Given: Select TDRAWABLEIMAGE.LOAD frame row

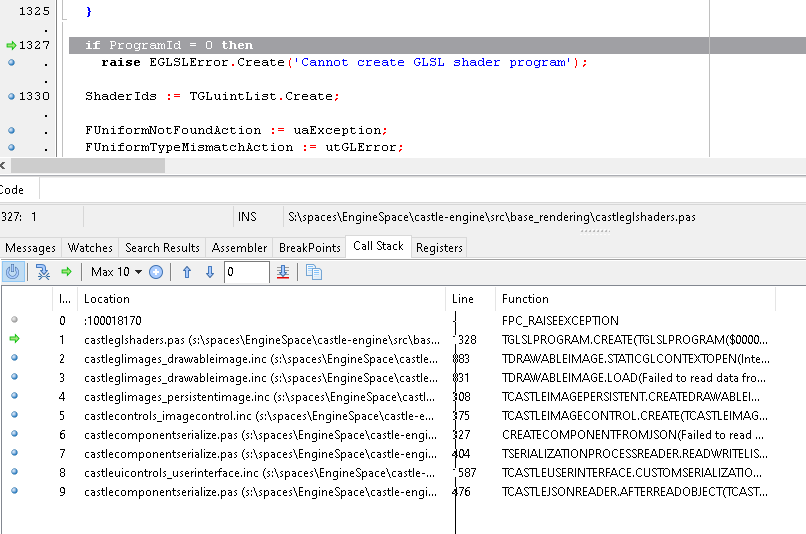Looking at the screenshot, I should 389,378.
